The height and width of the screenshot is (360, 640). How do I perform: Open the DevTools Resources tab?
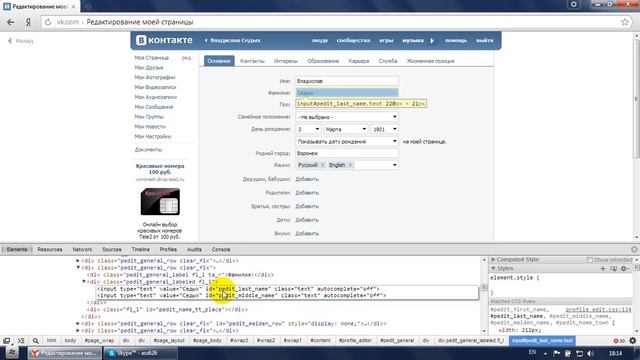50,249
